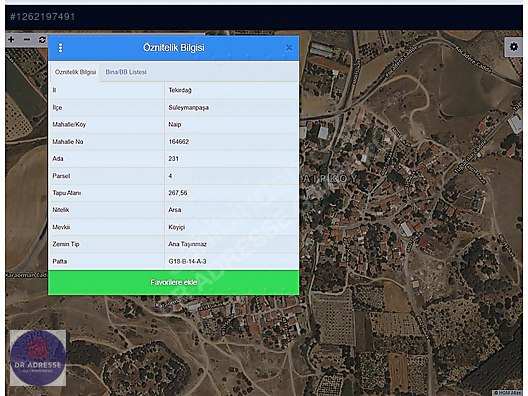
Task: Click the Pafta row label
Action: click(x=59, y=261)
